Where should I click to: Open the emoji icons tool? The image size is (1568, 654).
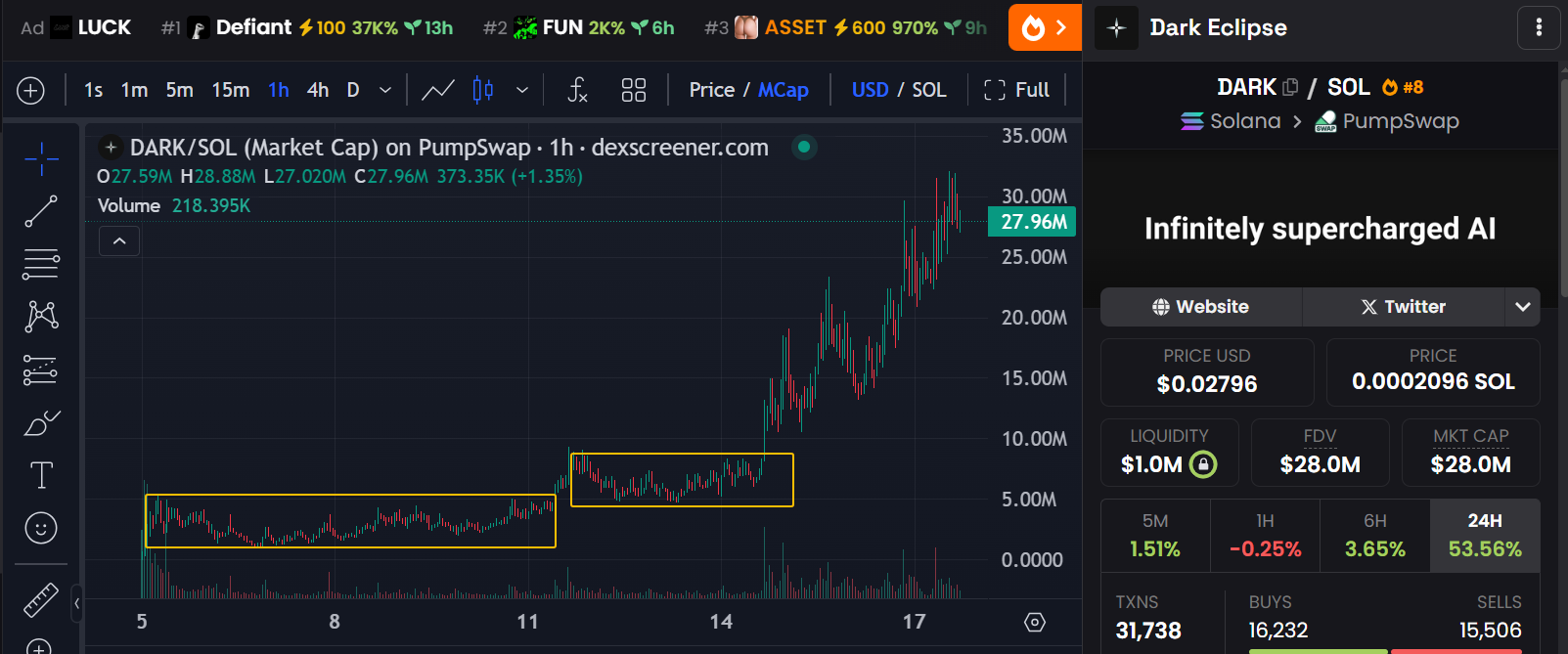click(x=41, y=529)
